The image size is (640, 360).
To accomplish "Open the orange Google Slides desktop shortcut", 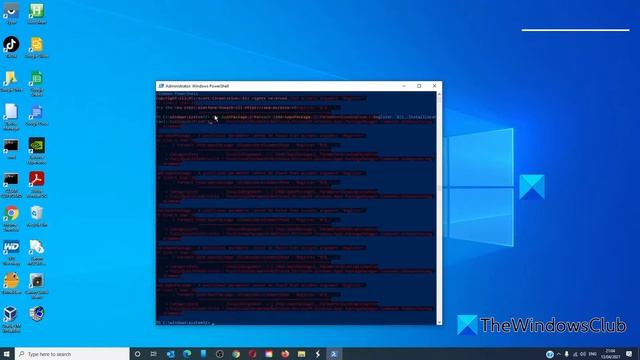I will pos(36,44).
